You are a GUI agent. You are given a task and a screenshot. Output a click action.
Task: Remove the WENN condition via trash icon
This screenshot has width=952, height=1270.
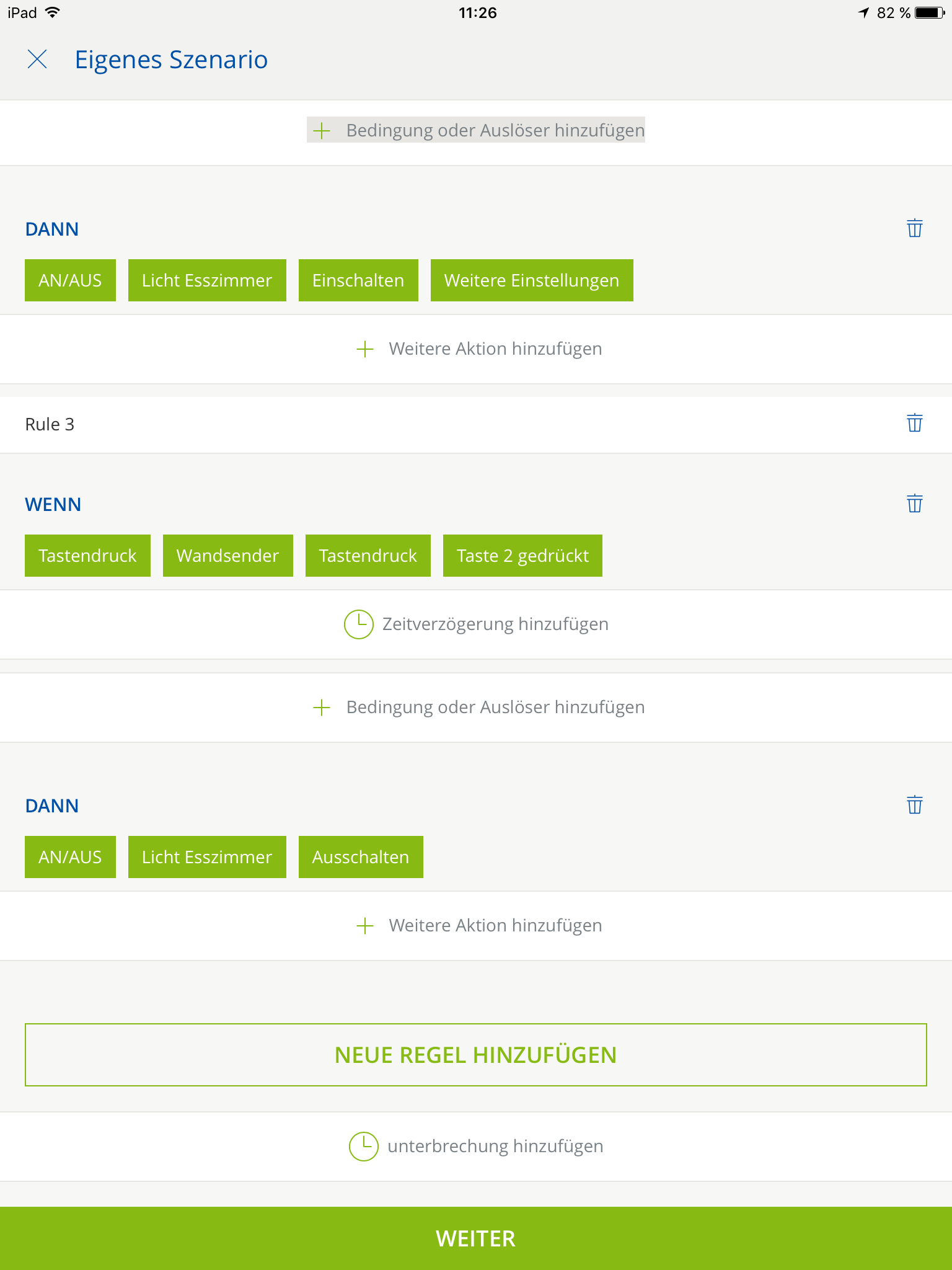pos(914,504)
